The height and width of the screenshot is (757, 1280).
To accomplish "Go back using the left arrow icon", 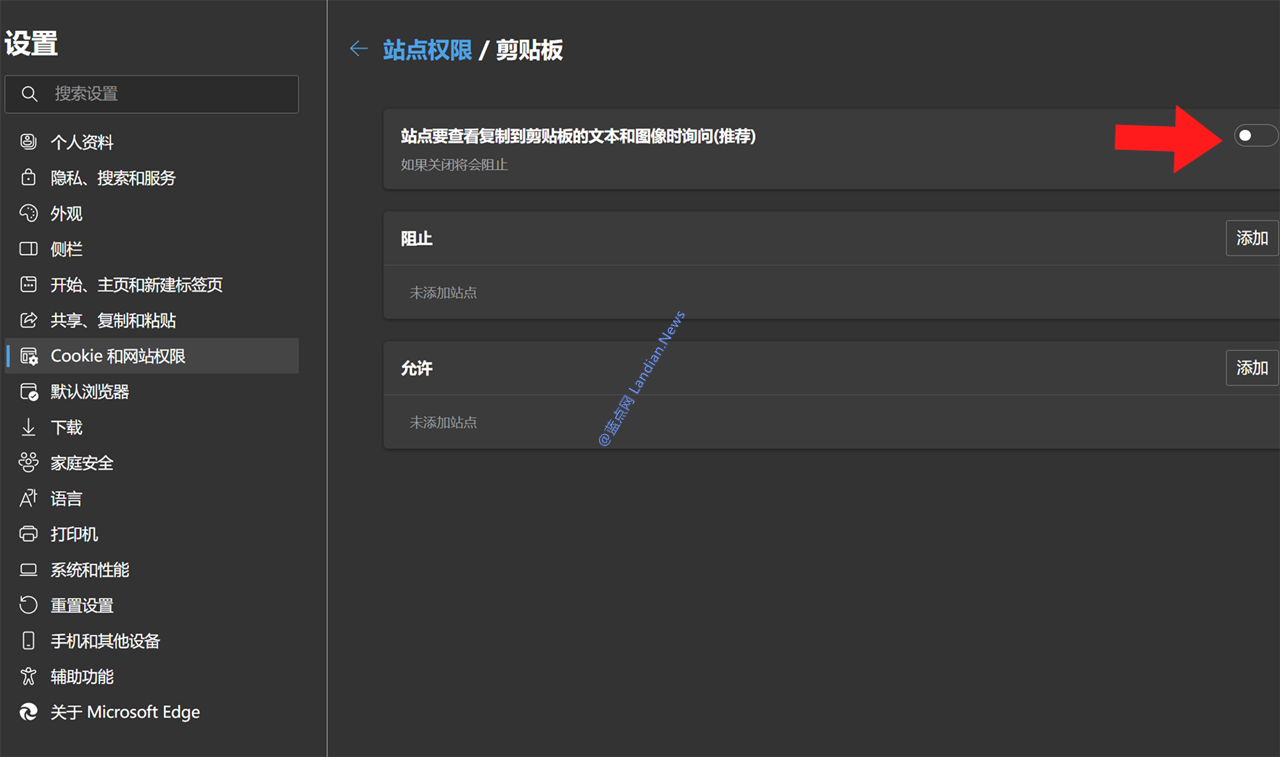I will click(359, 49).
